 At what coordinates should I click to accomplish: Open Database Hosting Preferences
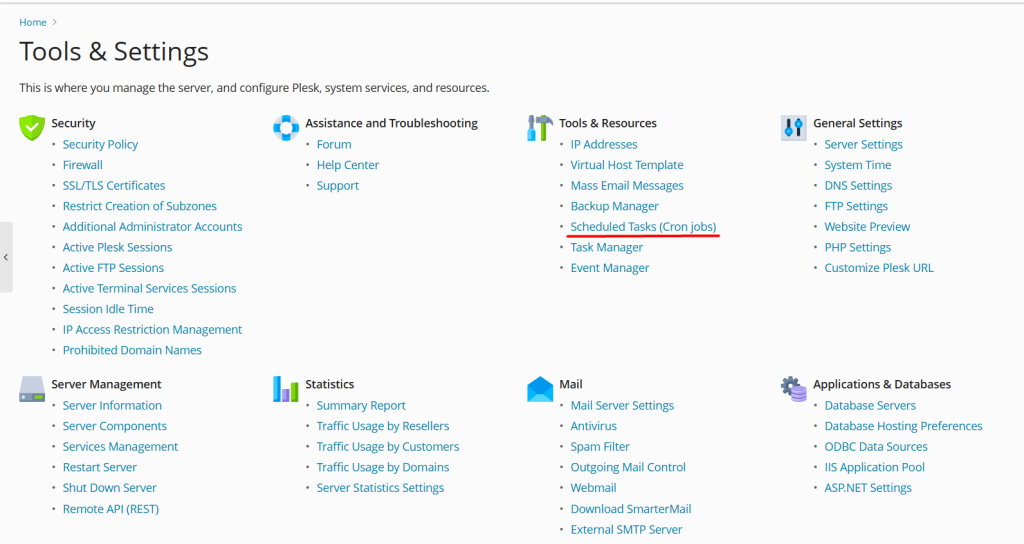[903, 426]
